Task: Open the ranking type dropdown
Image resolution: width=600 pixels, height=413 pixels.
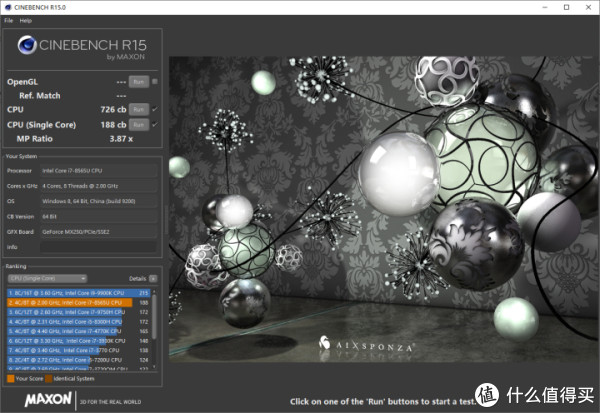Action: (47, 278)
